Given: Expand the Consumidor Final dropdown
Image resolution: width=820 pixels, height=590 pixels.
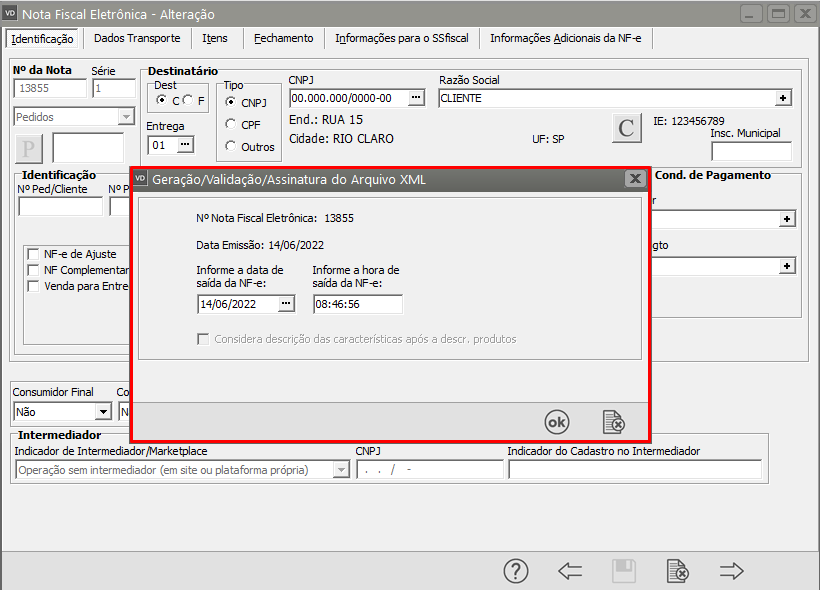Looking at the screenshot, I should tap(102, 411).
